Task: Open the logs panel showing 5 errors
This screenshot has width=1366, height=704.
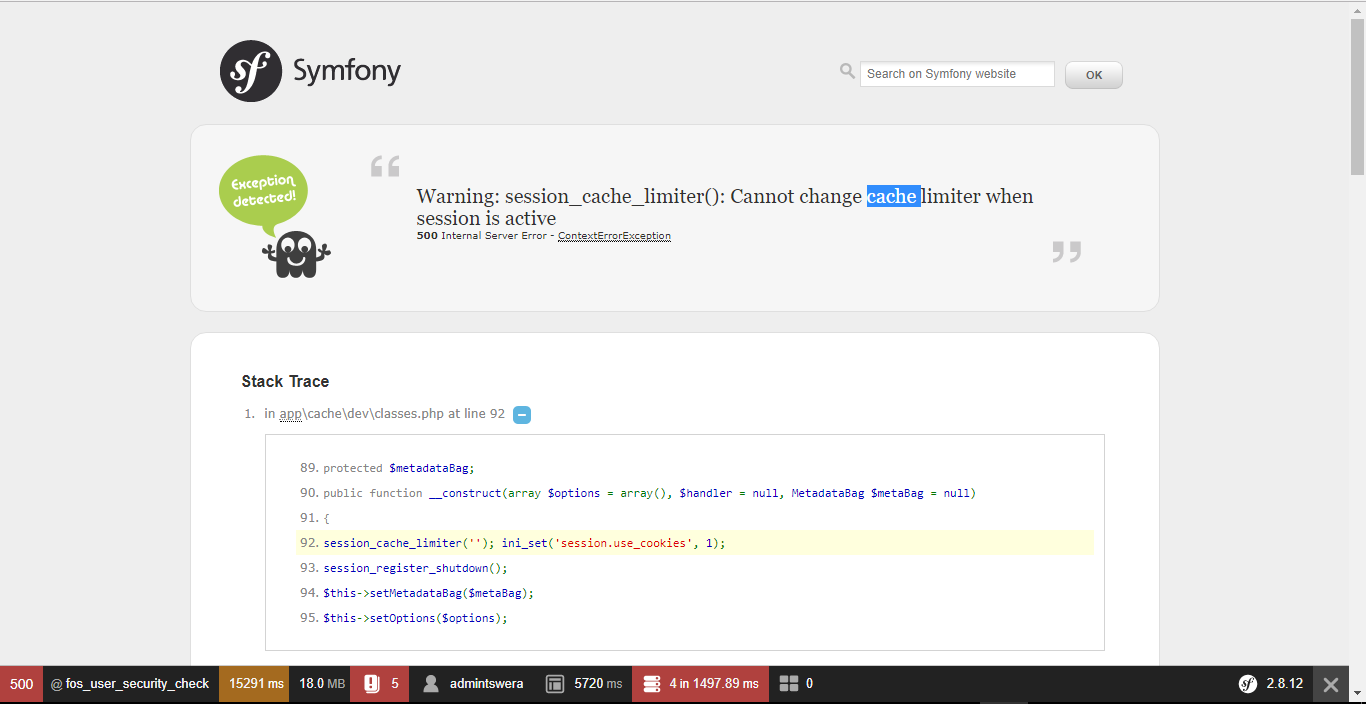Action: 379,683
